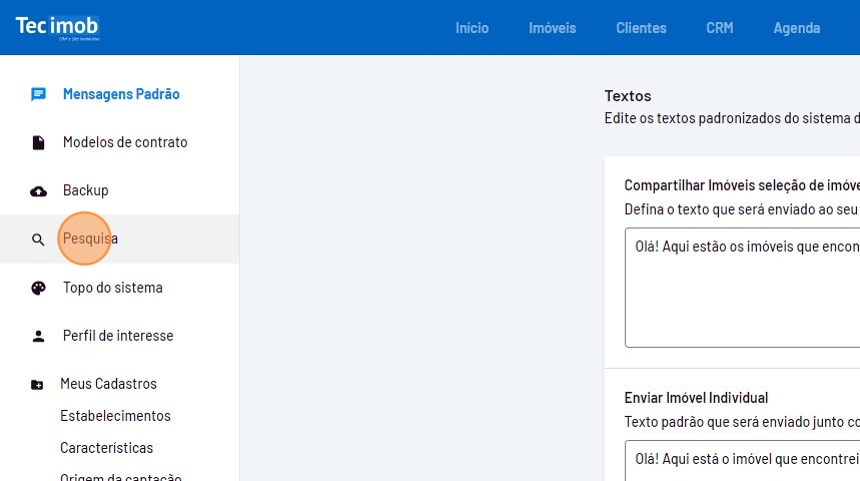Screen dimensions: 860x481
Task: Open Características under Meus Cadastros
Action: click(106, 448)
